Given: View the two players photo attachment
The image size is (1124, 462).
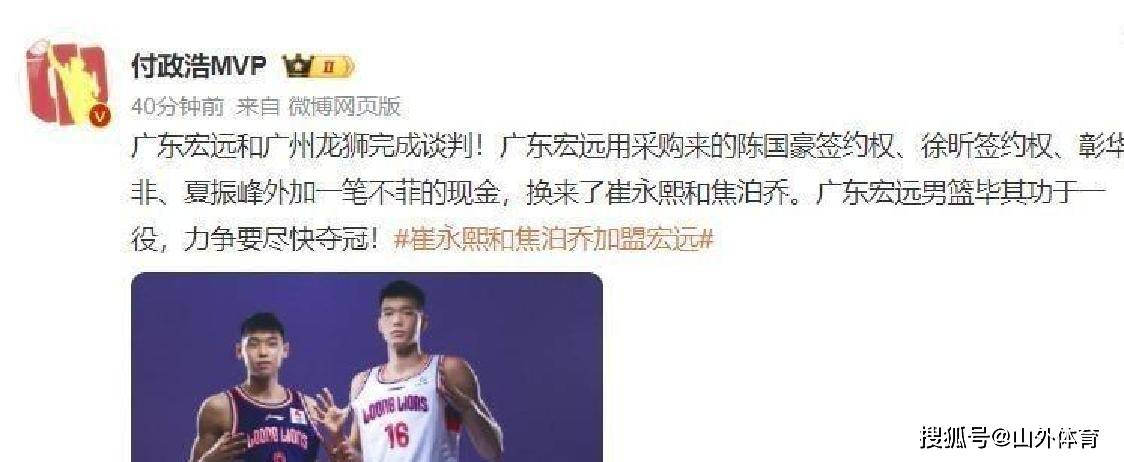Looking at the screenshot, I should point(367,367).
